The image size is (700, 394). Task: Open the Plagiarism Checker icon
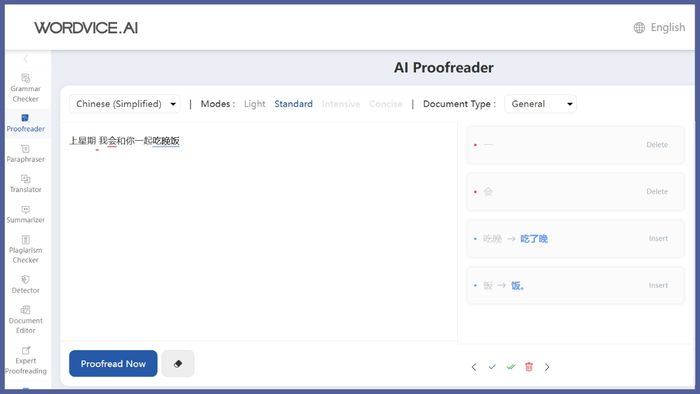pos(25,240)
